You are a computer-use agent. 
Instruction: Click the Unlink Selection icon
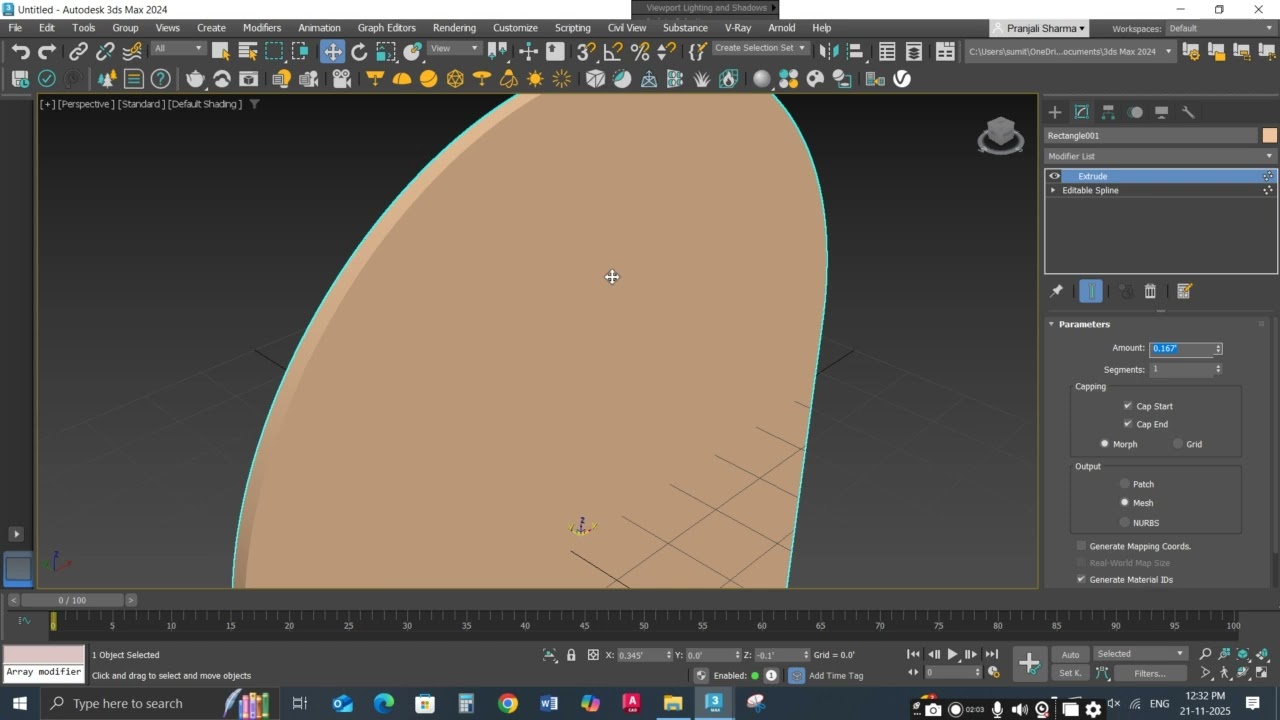(105, 51)
